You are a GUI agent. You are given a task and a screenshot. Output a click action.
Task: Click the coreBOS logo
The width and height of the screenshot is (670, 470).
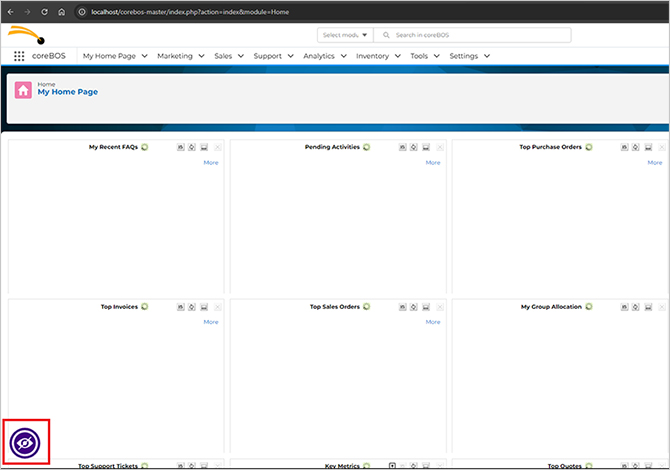coord(28,36)
